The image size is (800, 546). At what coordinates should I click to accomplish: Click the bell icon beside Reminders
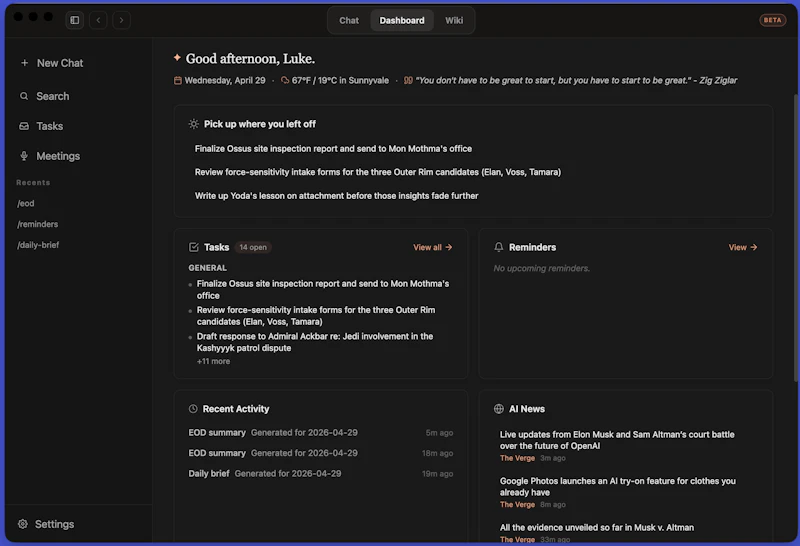tap(498, 247)
